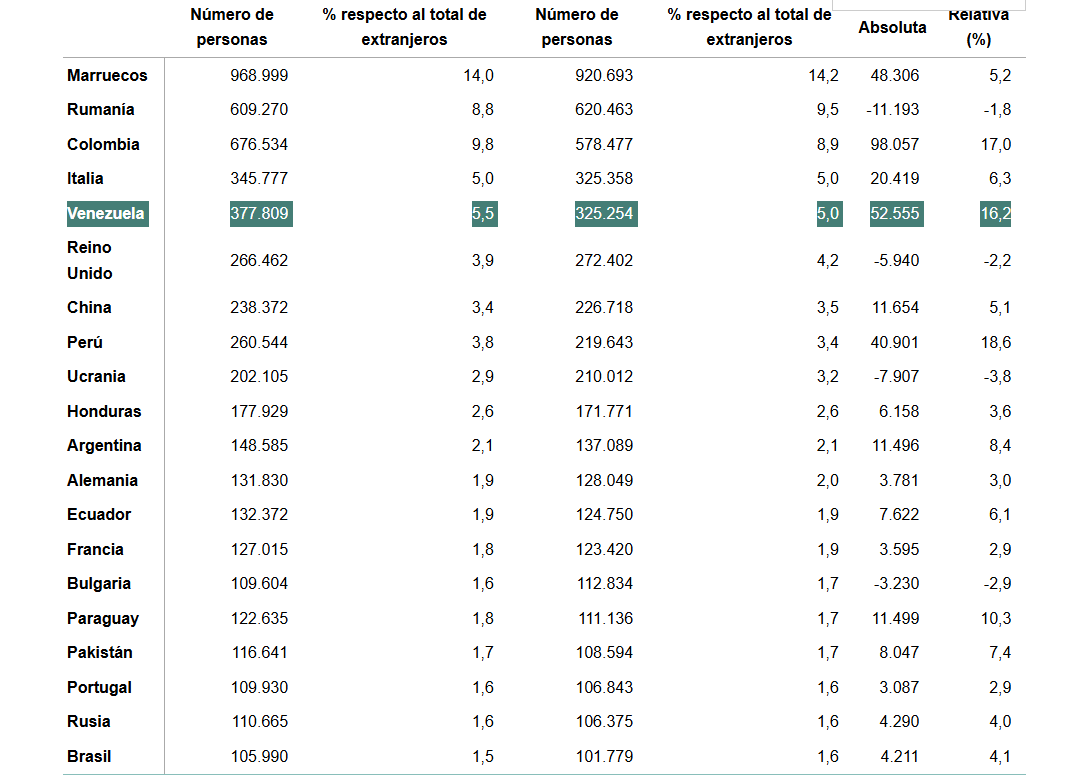Select Ucrania's negative change -7.907
Screen dimensions: 1066x775
(893, 377)
